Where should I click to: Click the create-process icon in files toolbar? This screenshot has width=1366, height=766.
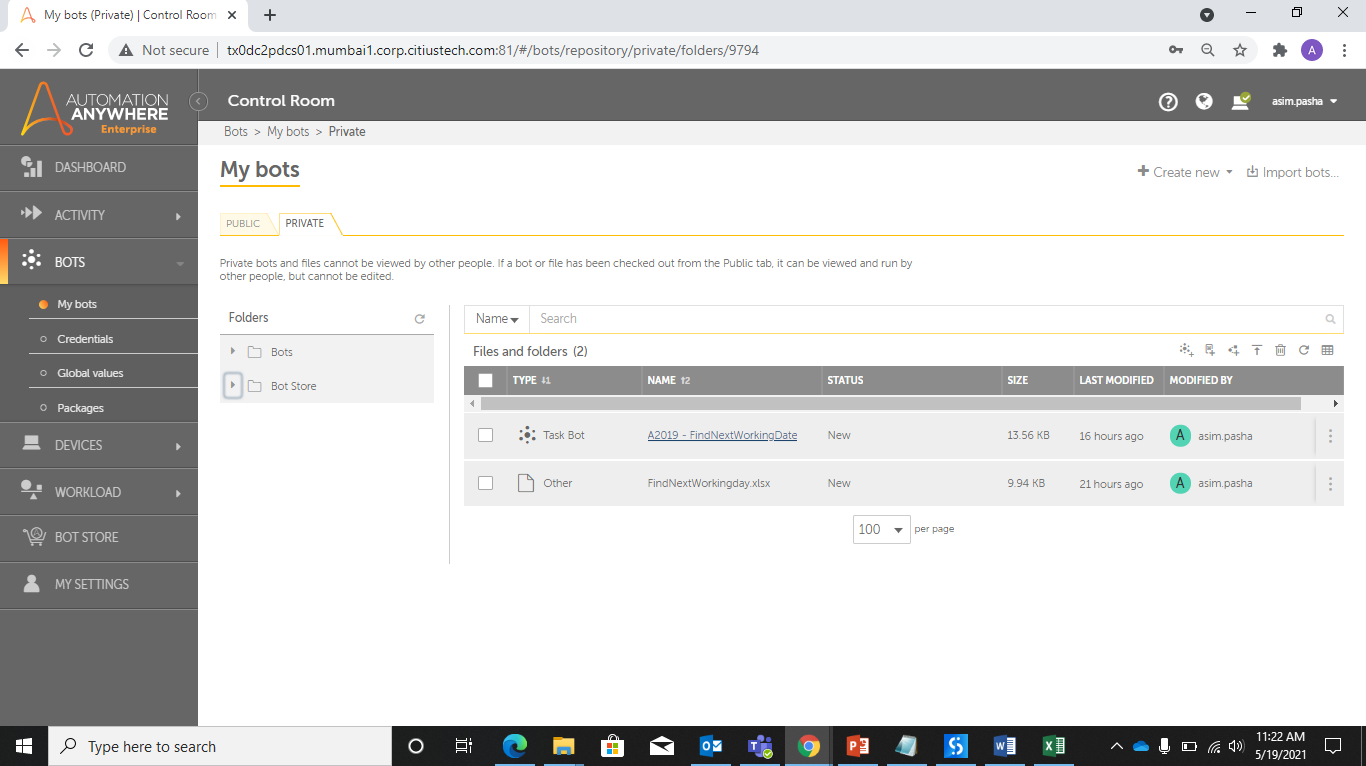point(1234,350)
